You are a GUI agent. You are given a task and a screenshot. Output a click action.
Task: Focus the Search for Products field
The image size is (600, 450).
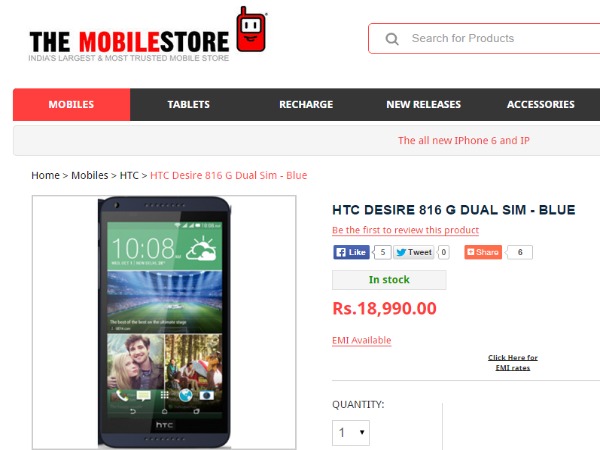484,39
